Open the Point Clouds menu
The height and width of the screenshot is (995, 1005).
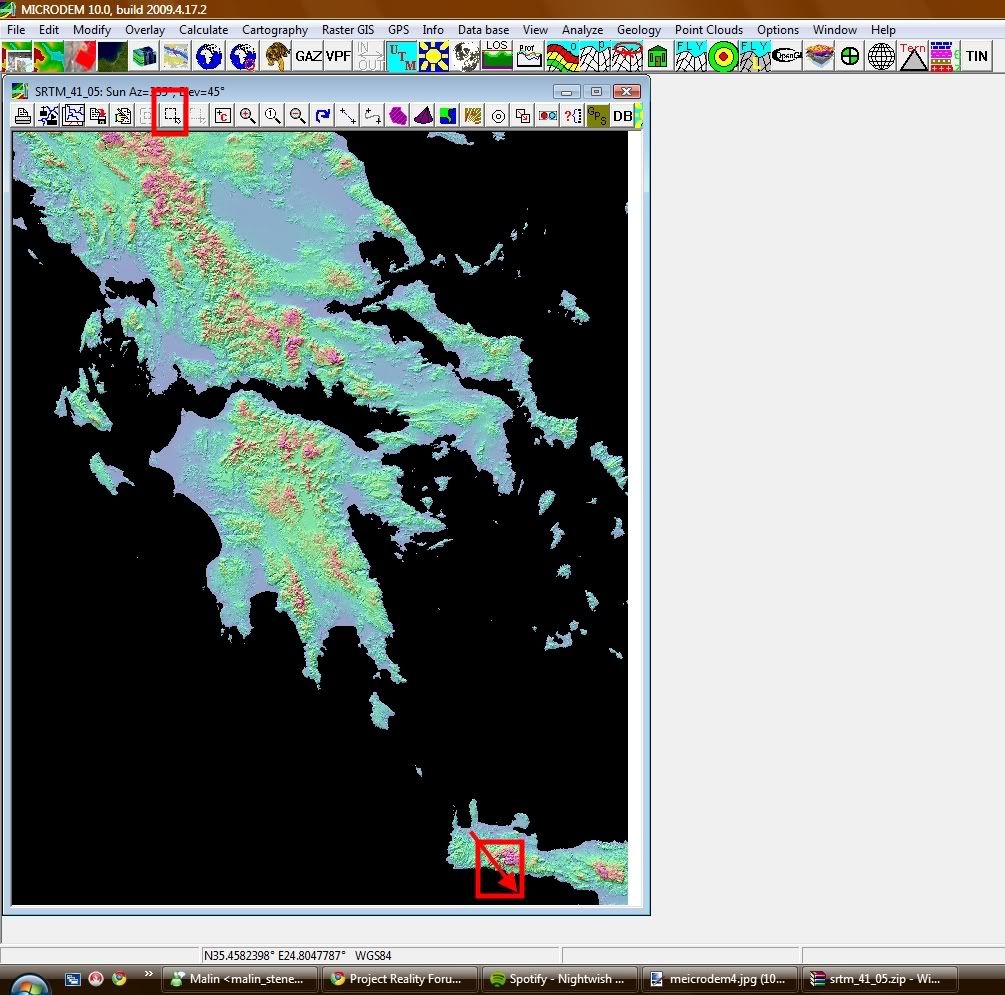point(709,30)
